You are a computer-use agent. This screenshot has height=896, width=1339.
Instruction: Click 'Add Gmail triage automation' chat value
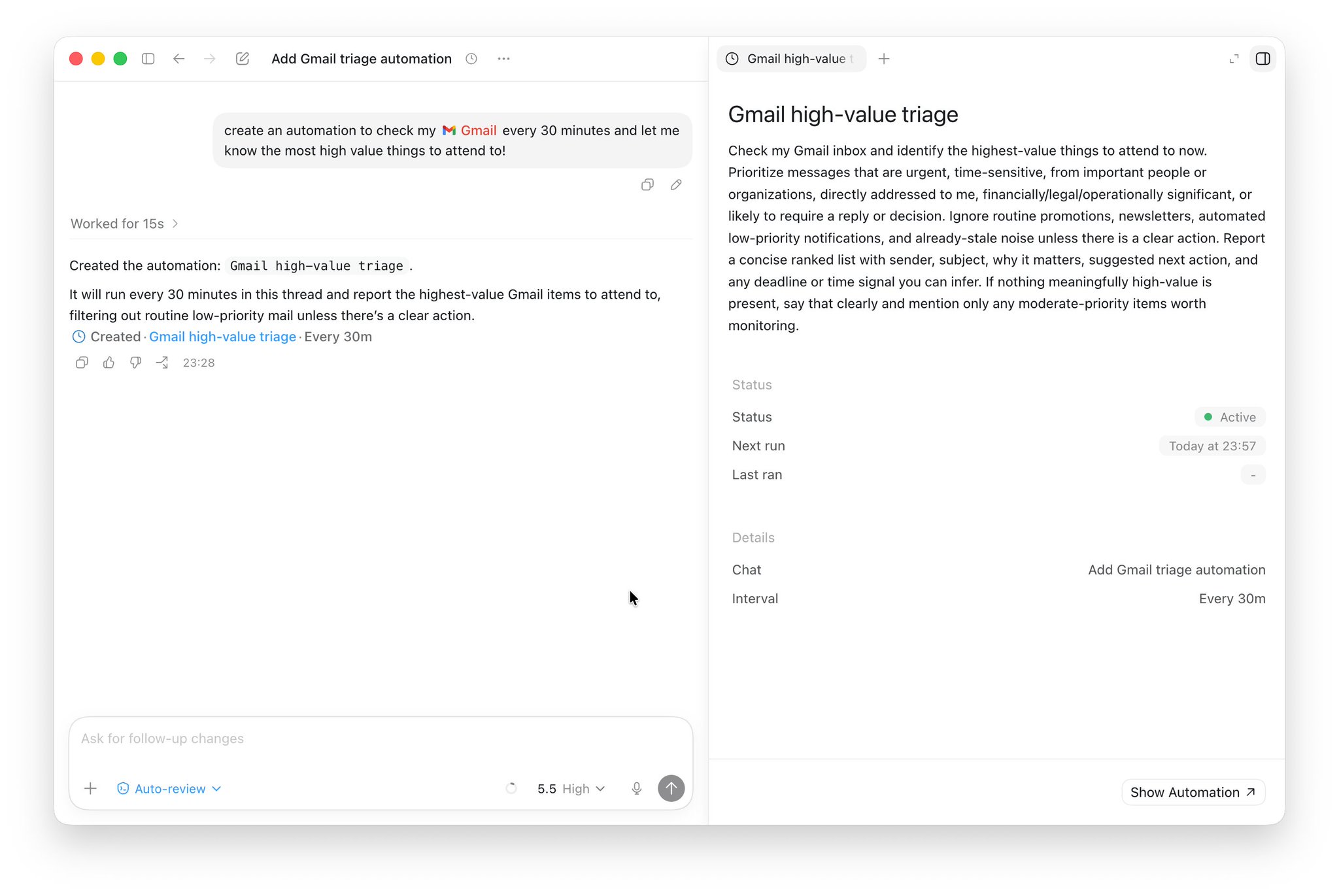(x=1176, y=570)
